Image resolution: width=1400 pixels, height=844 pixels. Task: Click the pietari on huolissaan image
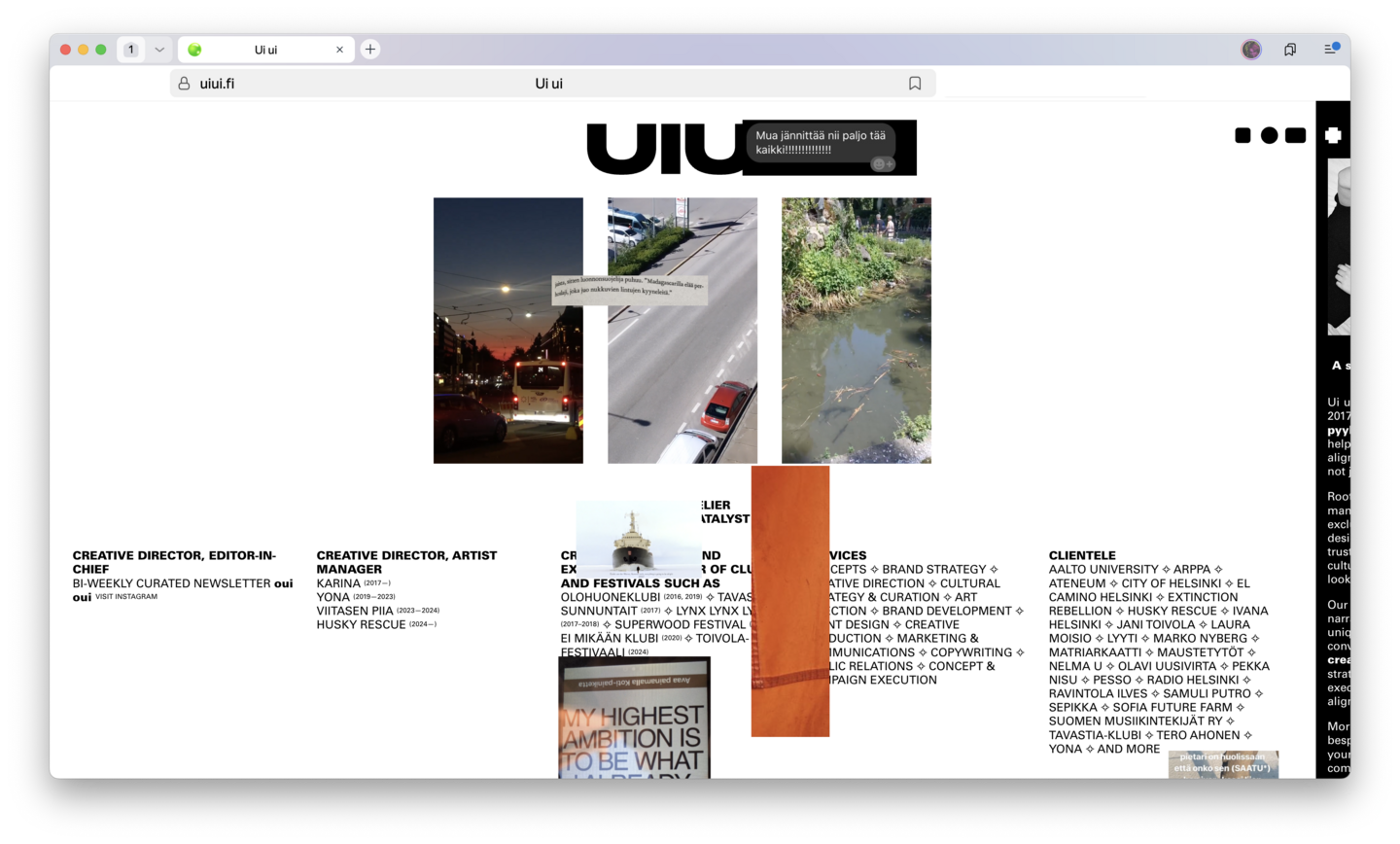pos(1223,764)
